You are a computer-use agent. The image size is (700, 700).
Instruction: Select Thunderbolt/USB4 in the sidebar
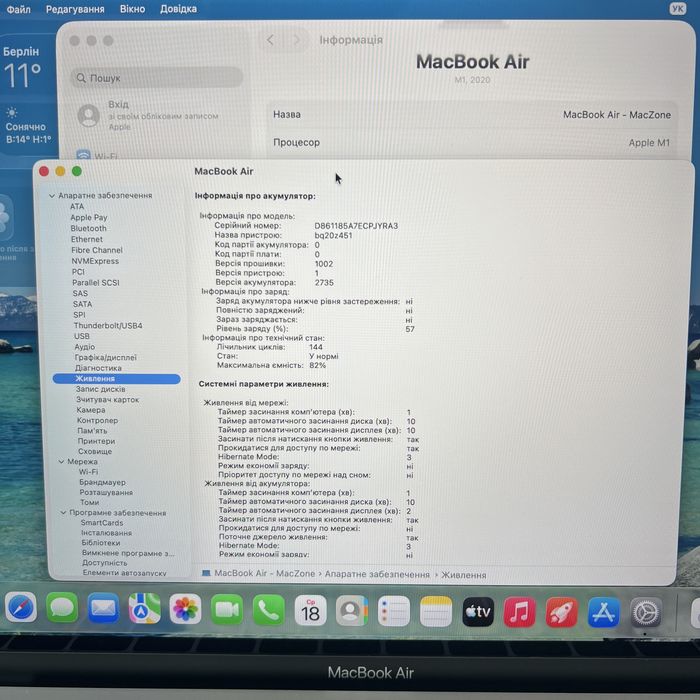point(108,325)
